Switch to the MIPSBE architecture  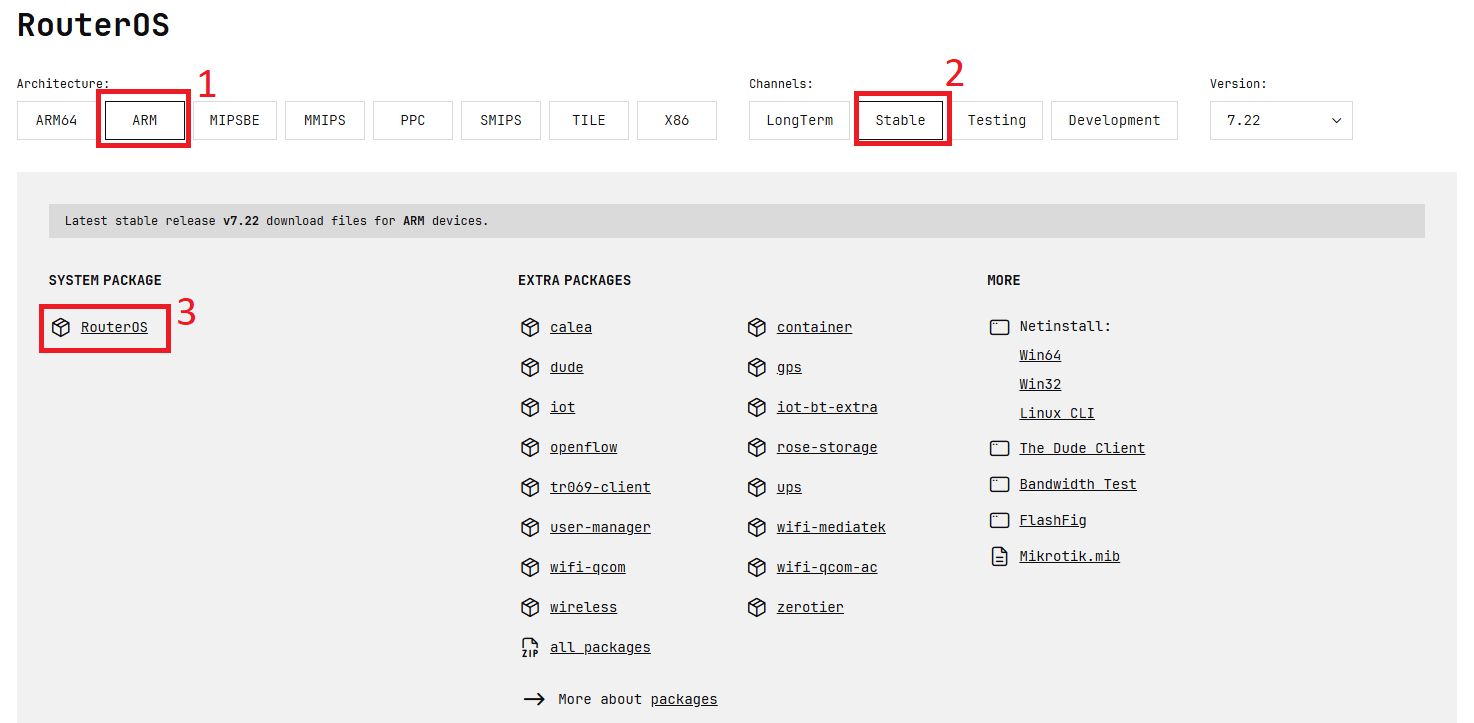[x=234, y=121]
